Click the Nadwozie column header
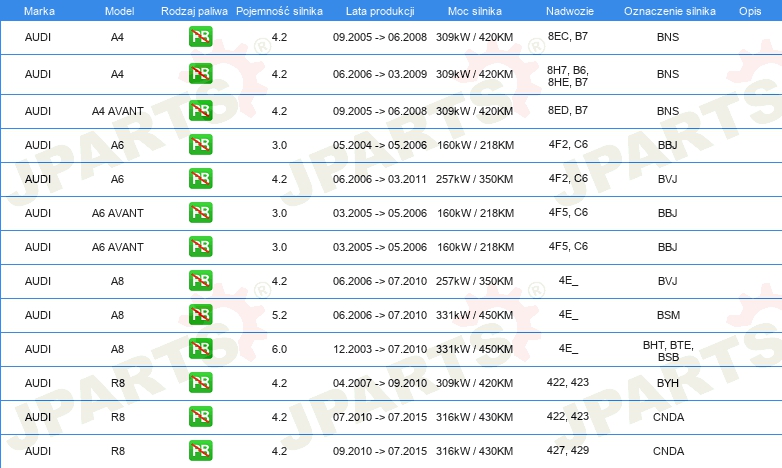 click(x=570, y=11)
